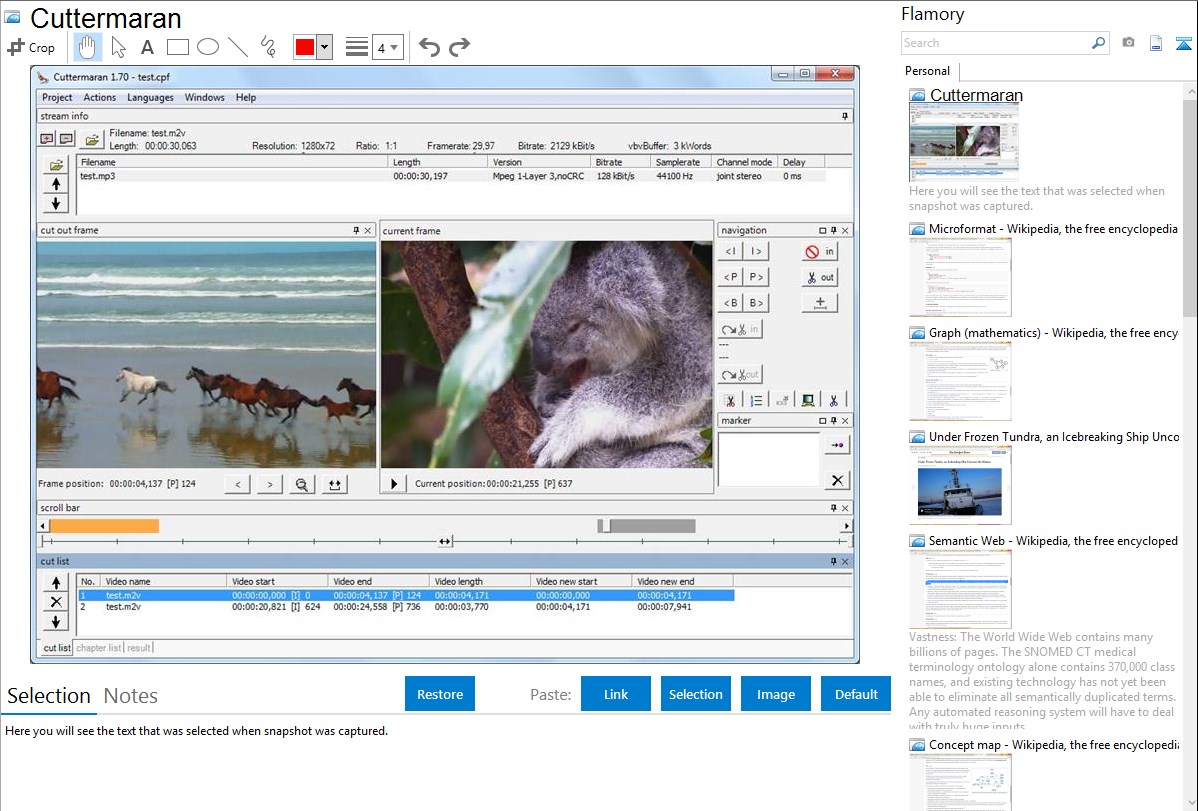Click the Paste Image button
Screen dimensions: 1198x811
[x=775, y=694]
